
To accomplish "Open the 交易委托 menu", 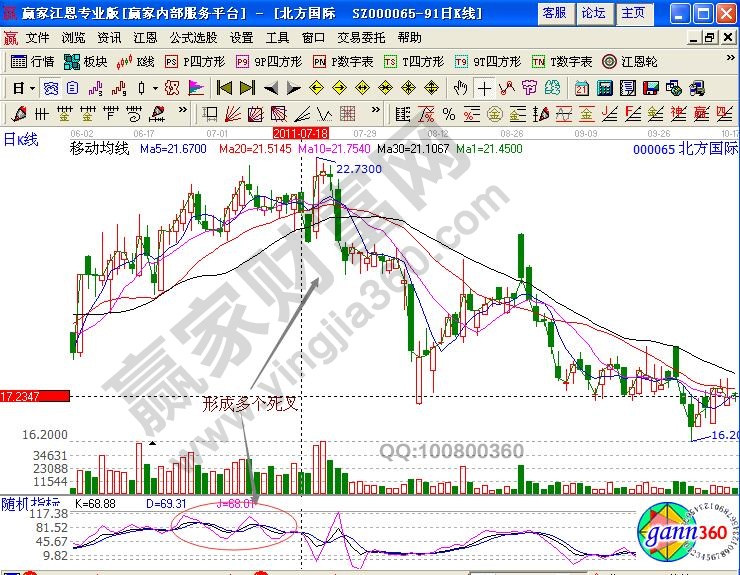I will point(362,37).
